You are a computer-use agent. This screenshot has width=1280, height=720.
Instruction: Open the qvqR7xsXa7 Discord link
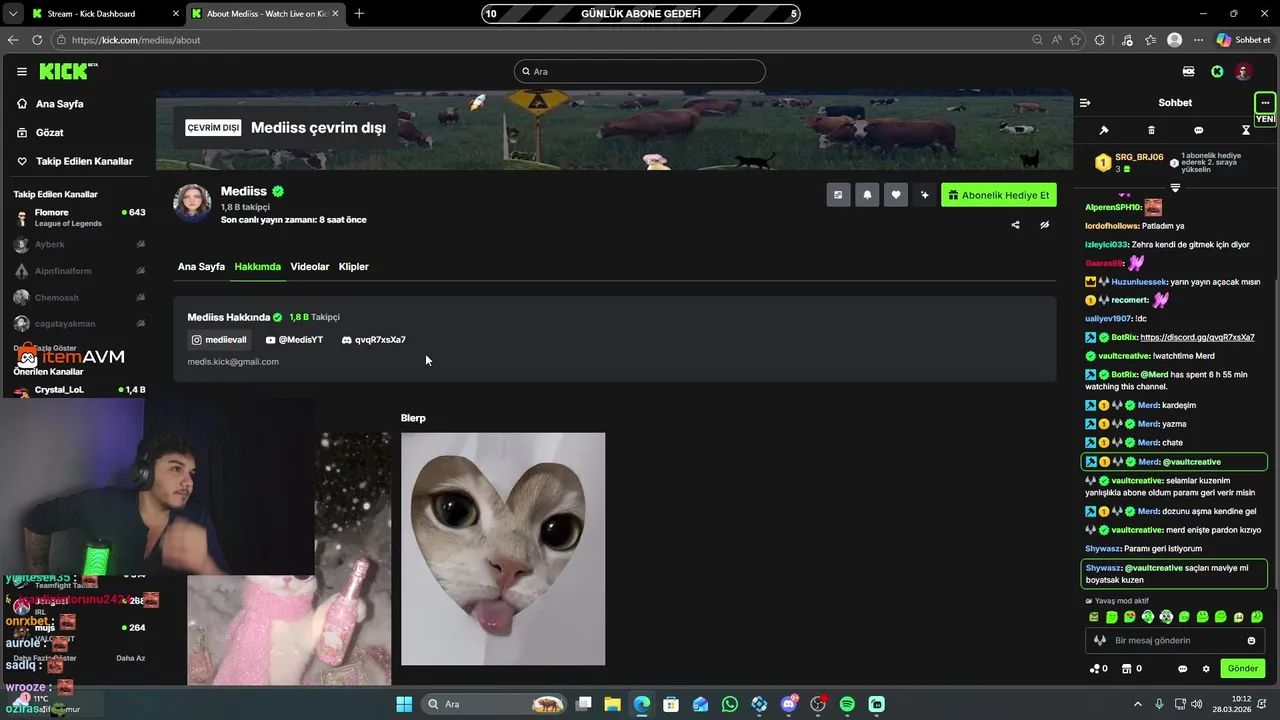[373, 340]
